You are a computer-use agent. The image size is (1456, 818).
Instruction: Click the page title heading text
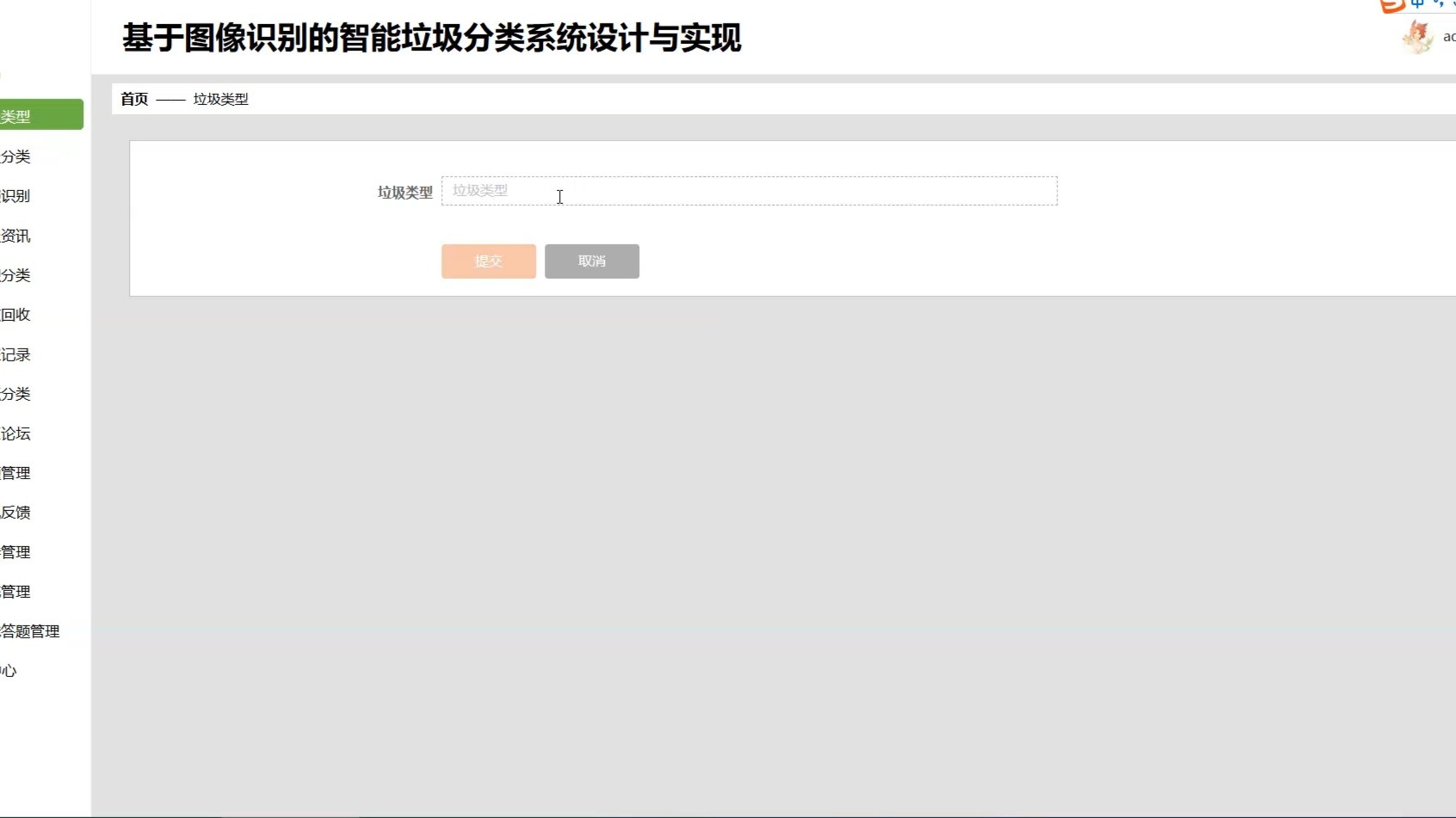point(432,39)
